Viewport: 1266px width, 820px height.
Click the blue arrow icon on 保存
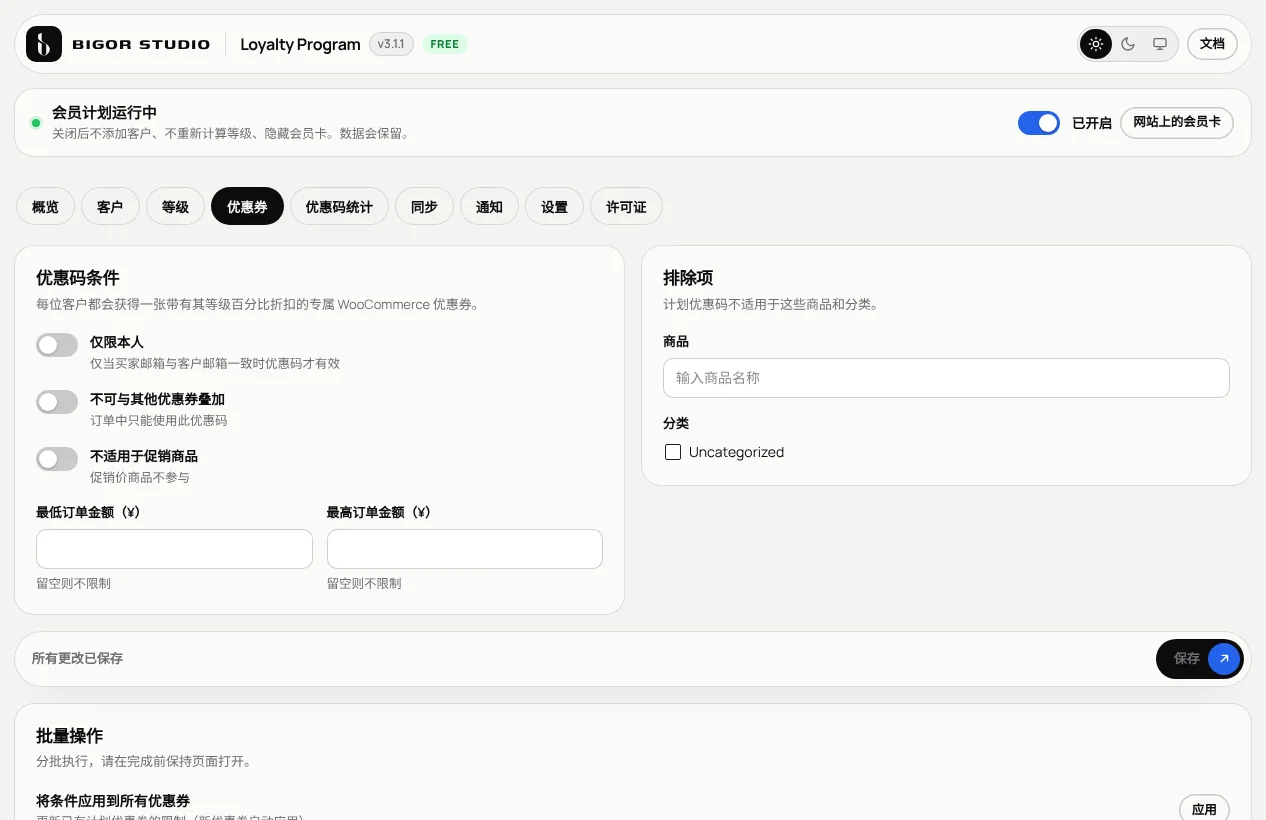point(1224,659)
